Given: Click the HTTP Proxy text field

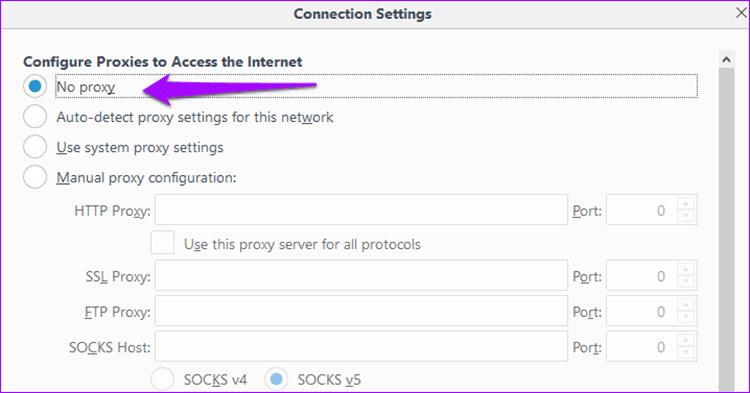Looking at the screenshot, I should coord(361,210).
